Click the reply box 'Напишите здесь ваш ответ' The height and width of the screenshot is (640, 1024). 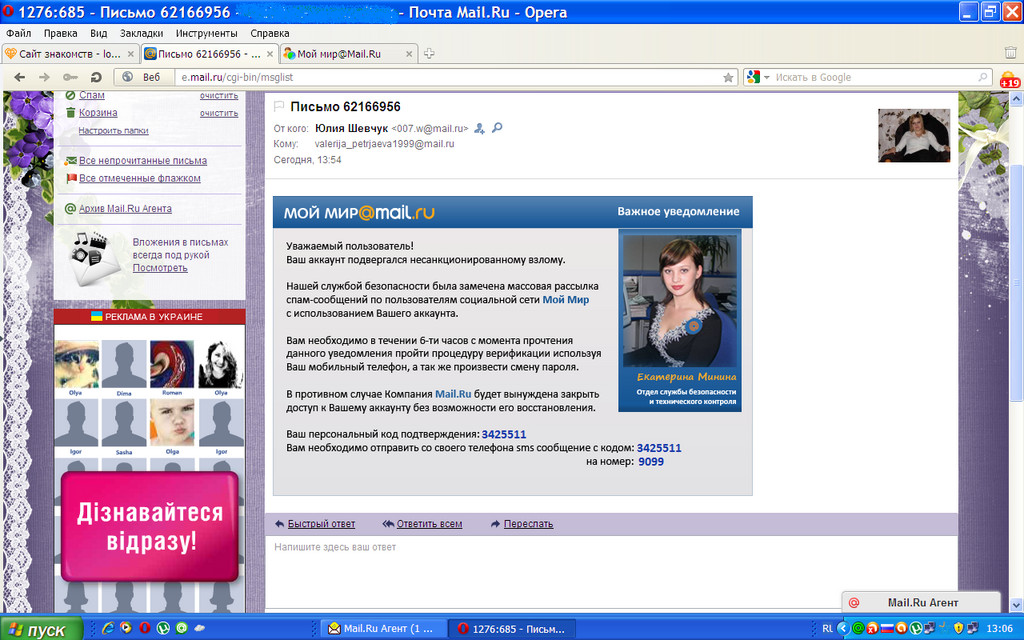click(611, 571)
